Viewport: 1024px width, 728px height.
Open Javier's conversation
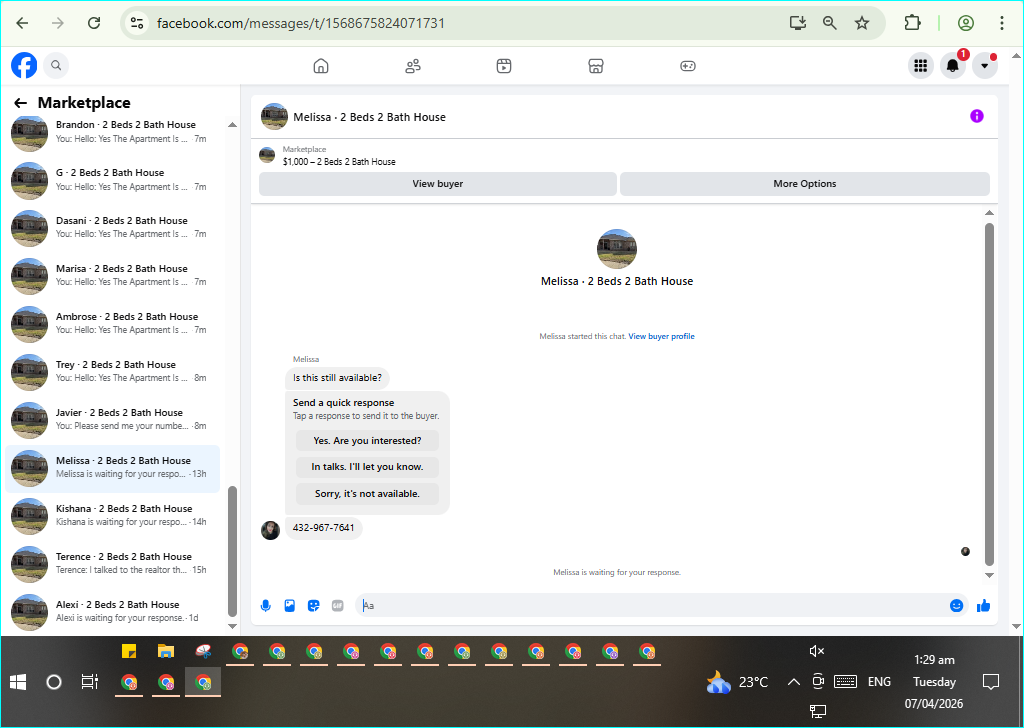(112, 419)
